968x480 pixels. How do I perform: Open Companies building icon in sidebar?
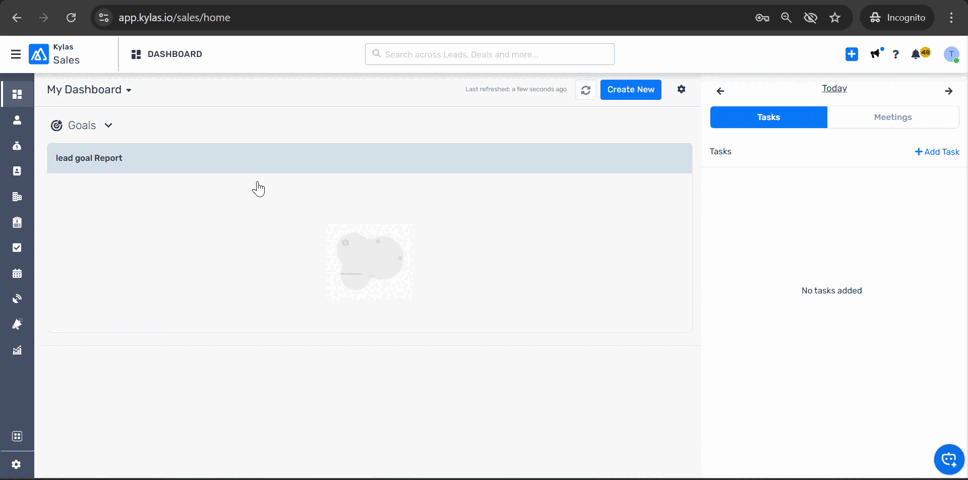[17, 197]
